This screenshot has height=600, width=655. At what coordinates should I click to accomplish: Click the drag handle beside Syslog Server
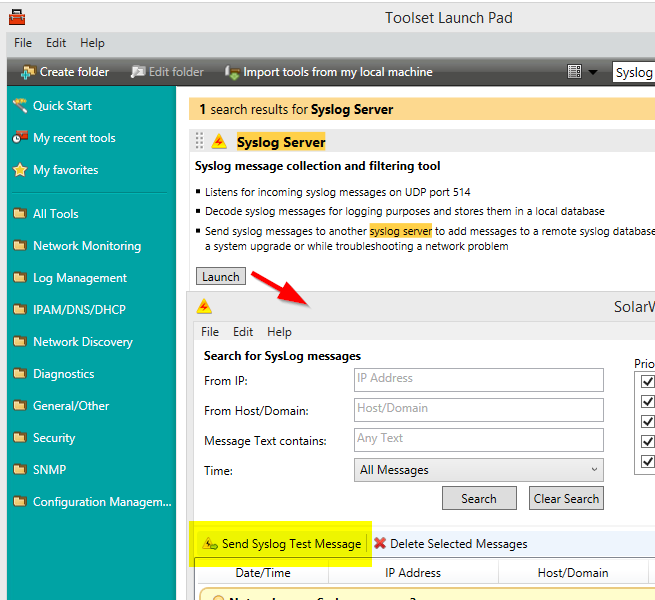(199, 141)
